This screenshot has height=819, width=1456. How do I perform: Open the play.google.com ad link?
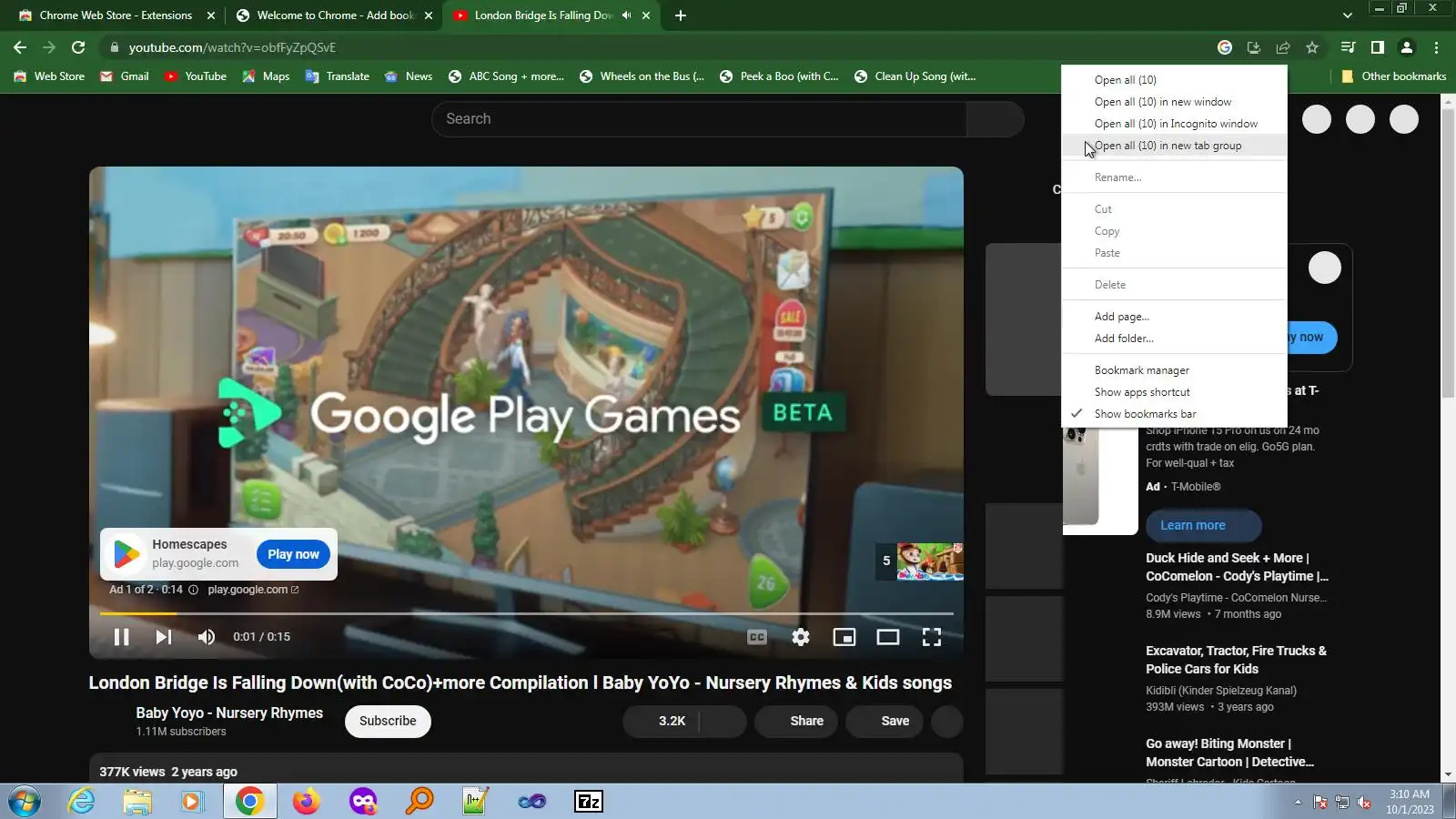pyautogui.click(x=253, y=590)
